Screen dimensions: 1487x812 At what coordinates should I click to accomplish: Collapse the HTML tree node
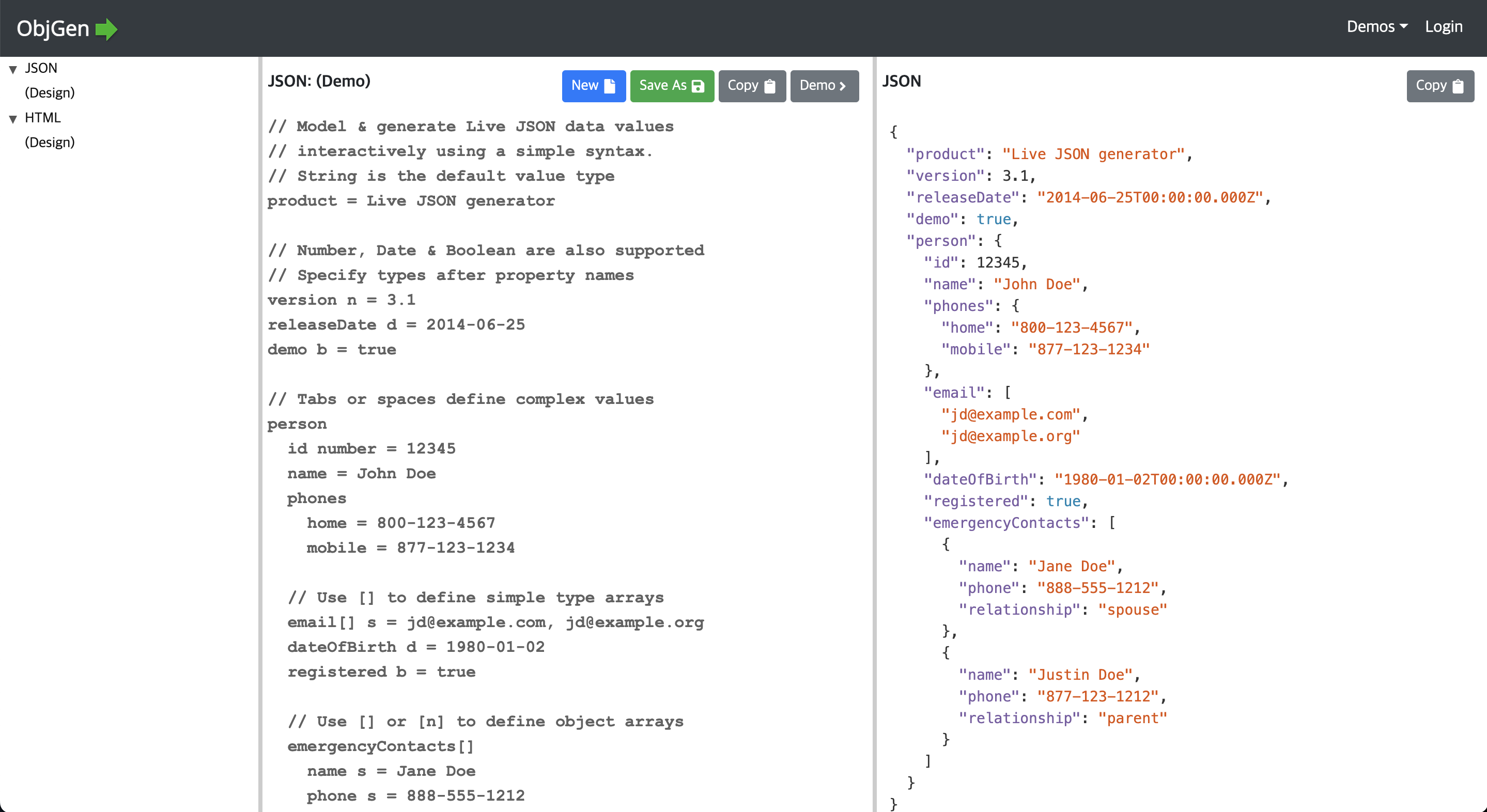(13, 119)
